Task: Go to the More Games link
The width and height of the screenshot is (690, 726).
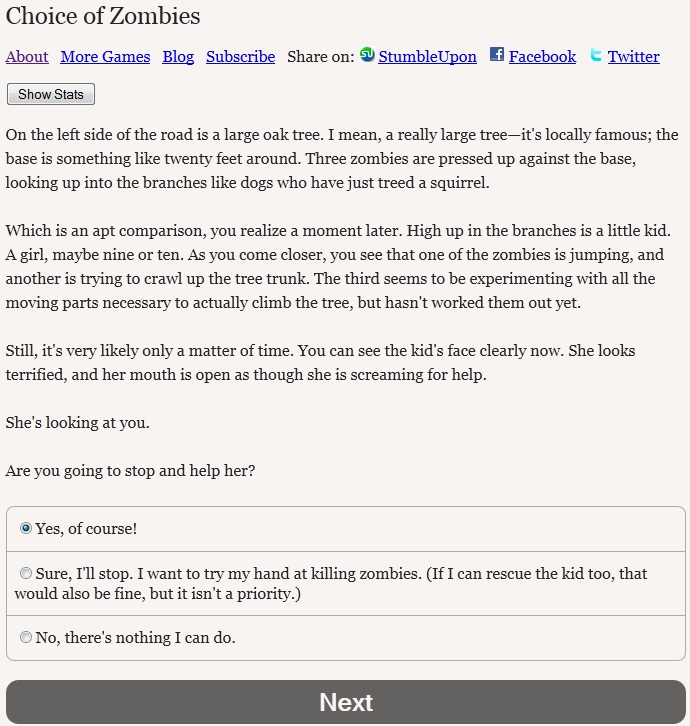Action: coord(105,57)
